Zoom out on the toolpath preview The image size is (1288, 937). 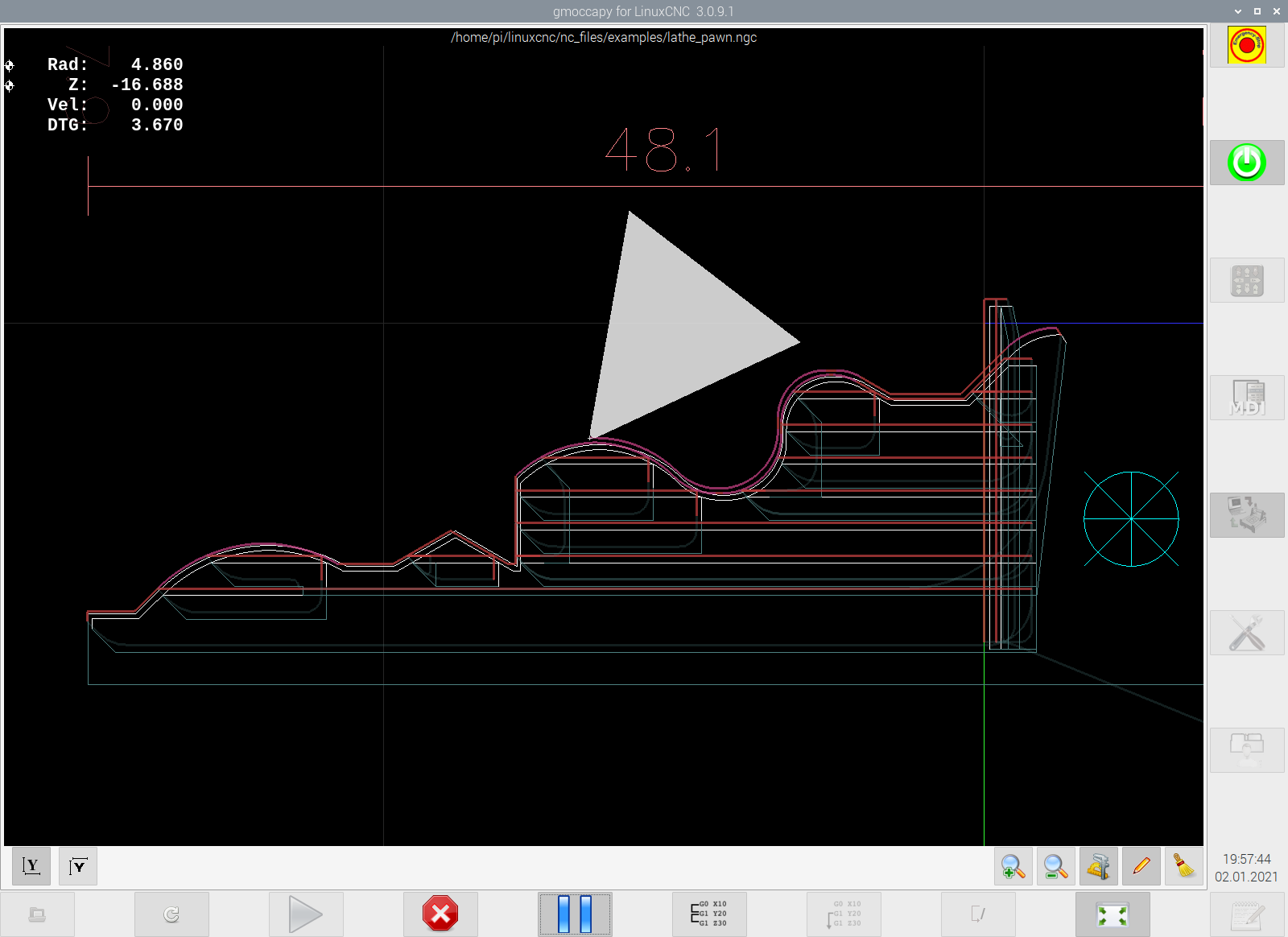pyautogui.click(x=1055, y=866)
